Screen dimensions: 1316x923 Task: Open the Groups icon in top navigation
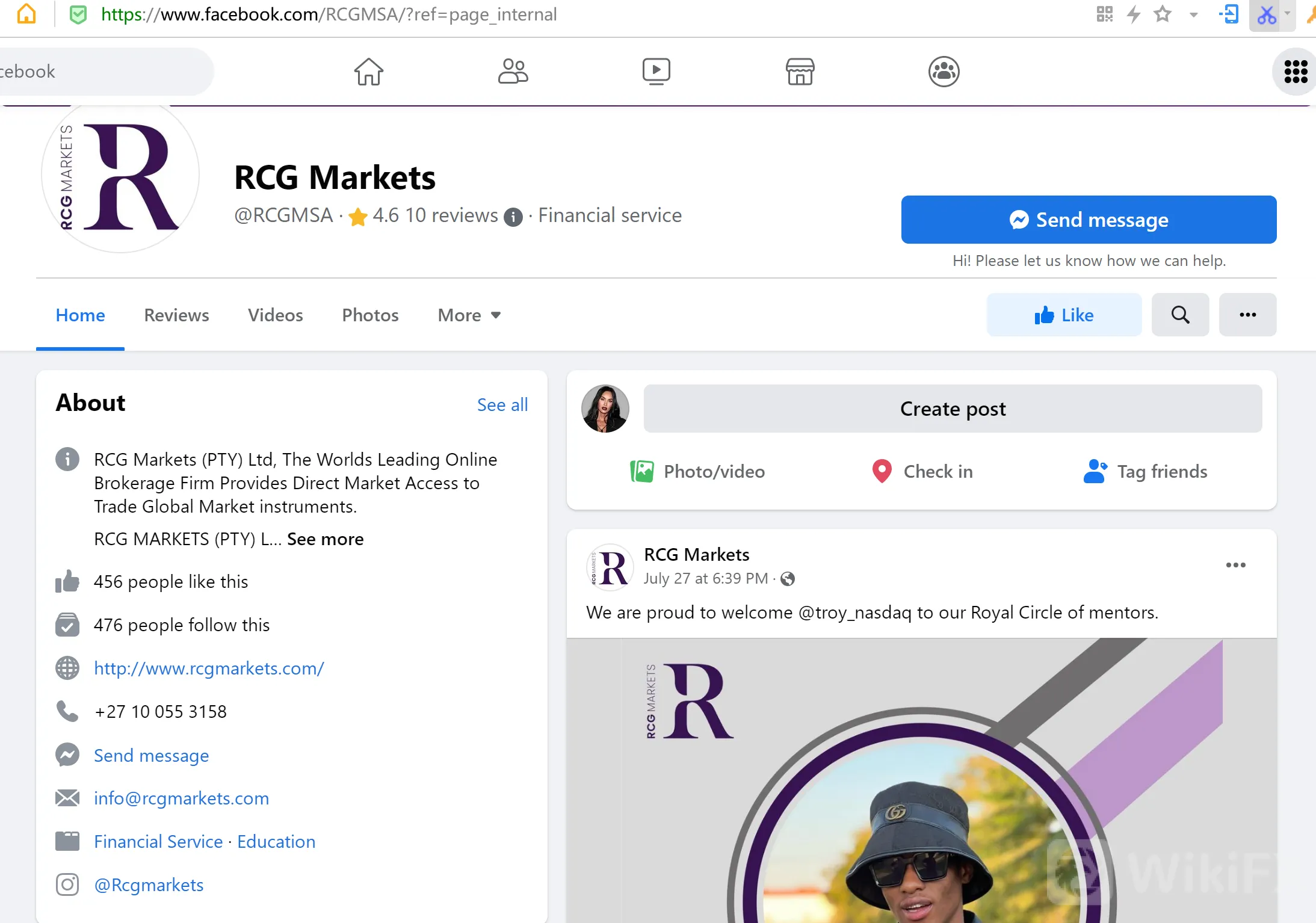click(944, 72)
